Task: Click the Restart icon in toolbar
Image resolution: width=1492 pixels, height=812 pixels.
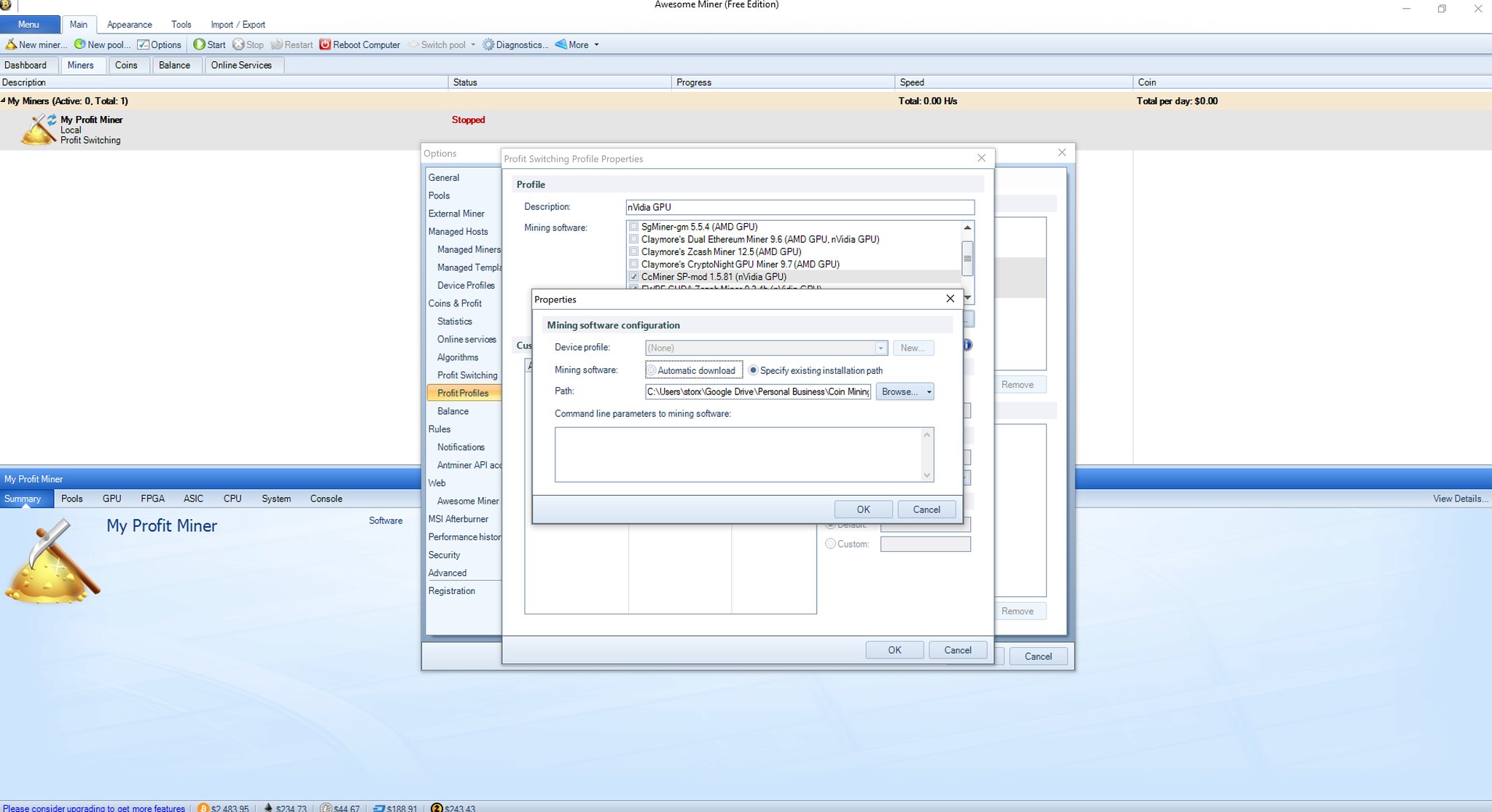Action: click(276, 44)
